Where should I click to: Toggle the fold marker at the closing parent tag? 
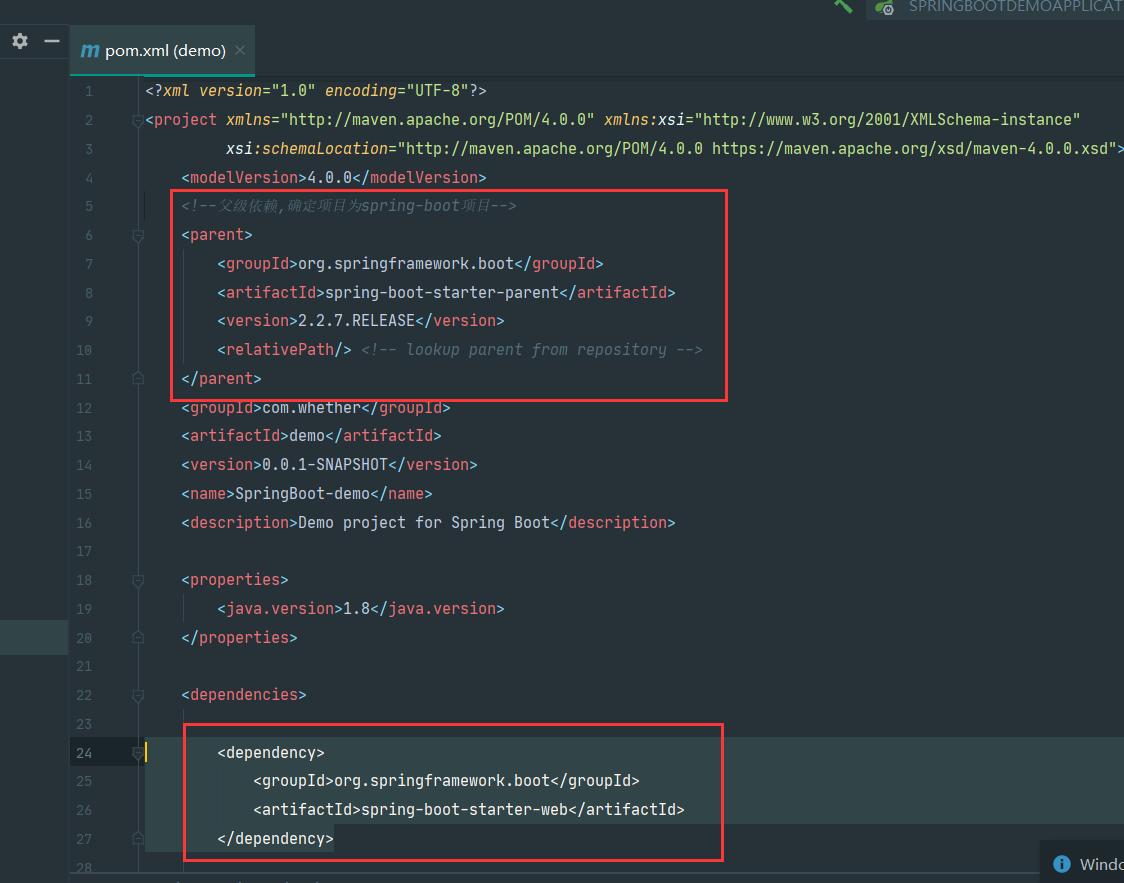tap(138, 378)
